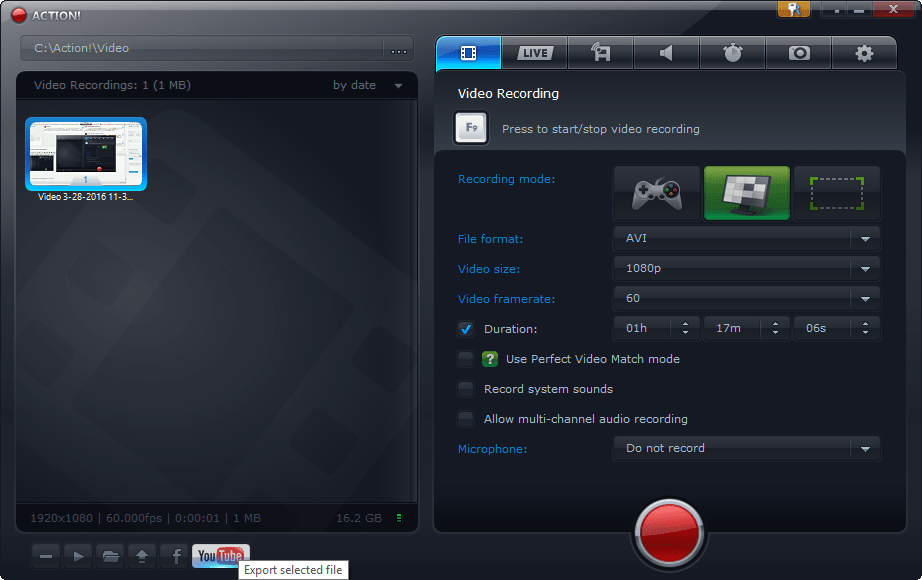
Task: Select the region recording mode
Action: [837, 193]
